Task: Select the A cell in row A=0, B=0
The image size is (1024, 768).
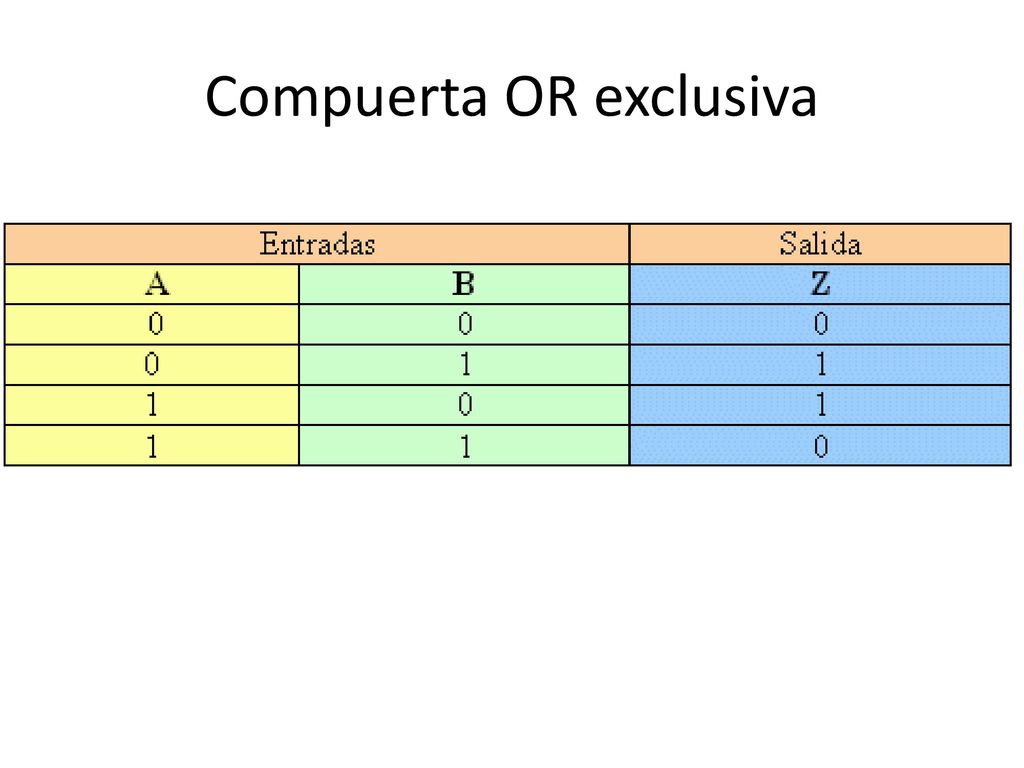Action: (152, 325)
